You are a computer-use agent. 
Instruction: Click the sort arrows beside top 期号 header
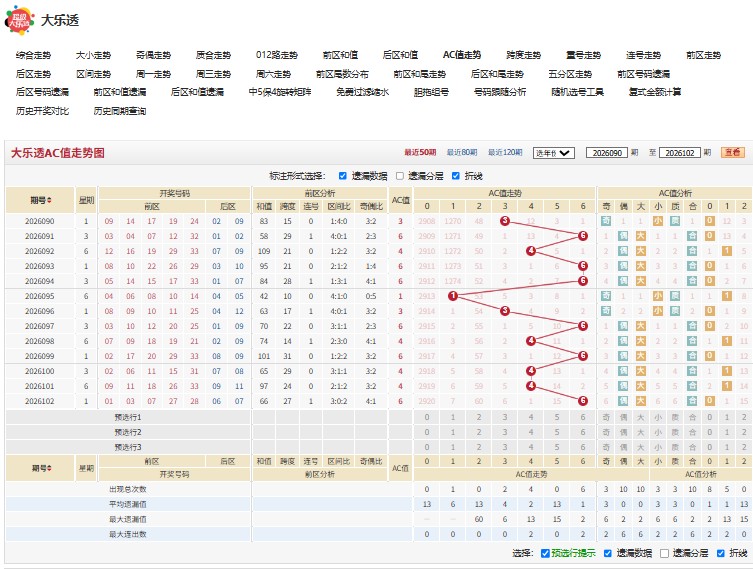coord(49,200)
